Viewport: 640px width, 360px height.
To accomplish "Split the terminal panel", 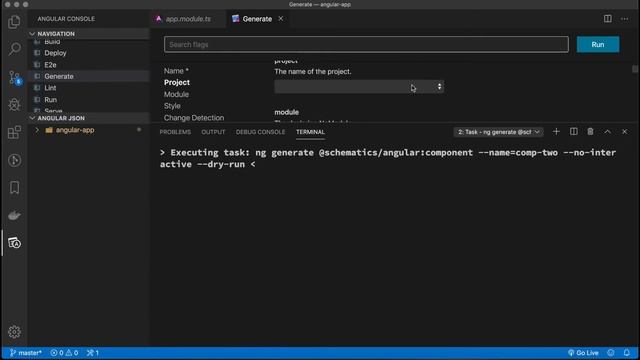I will [573, 131].
